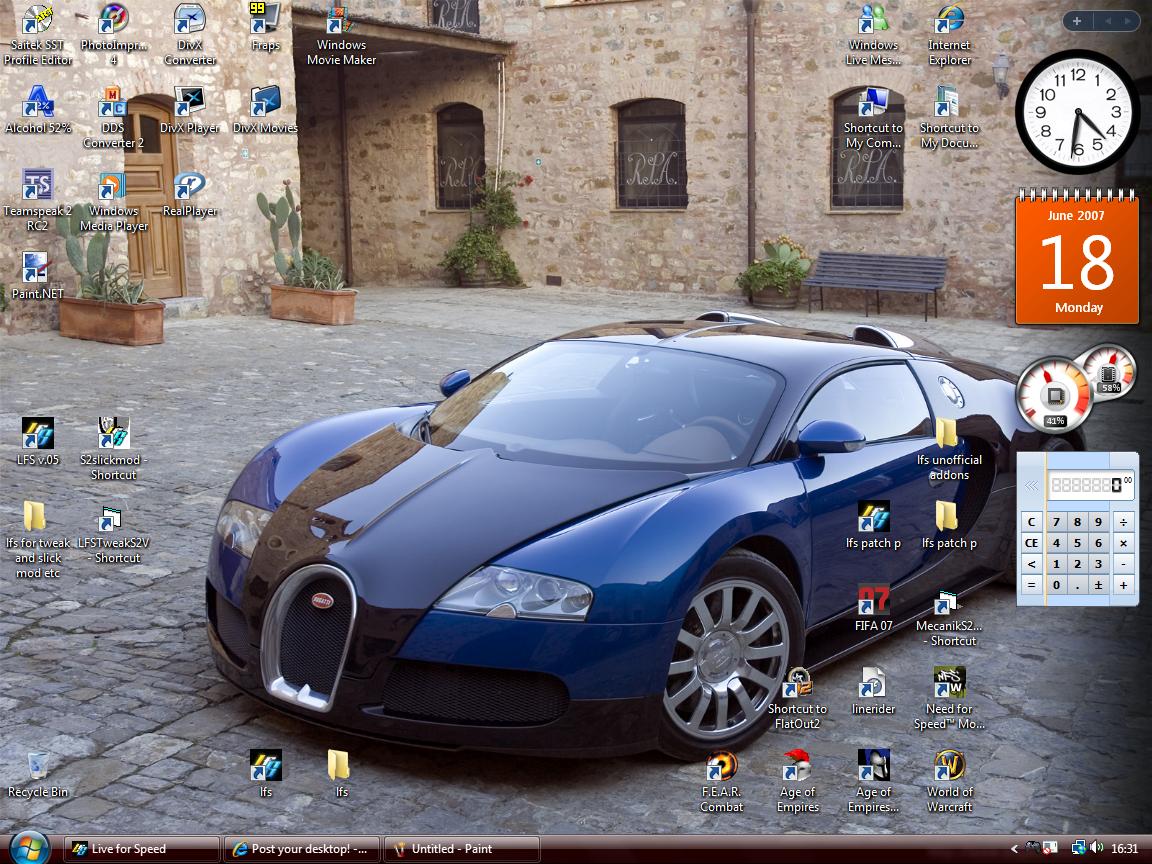Click calculator plus-minus sign key
Viewport: 1152px width, 864px height.
pyautogui.click(x=1099, y=585)
